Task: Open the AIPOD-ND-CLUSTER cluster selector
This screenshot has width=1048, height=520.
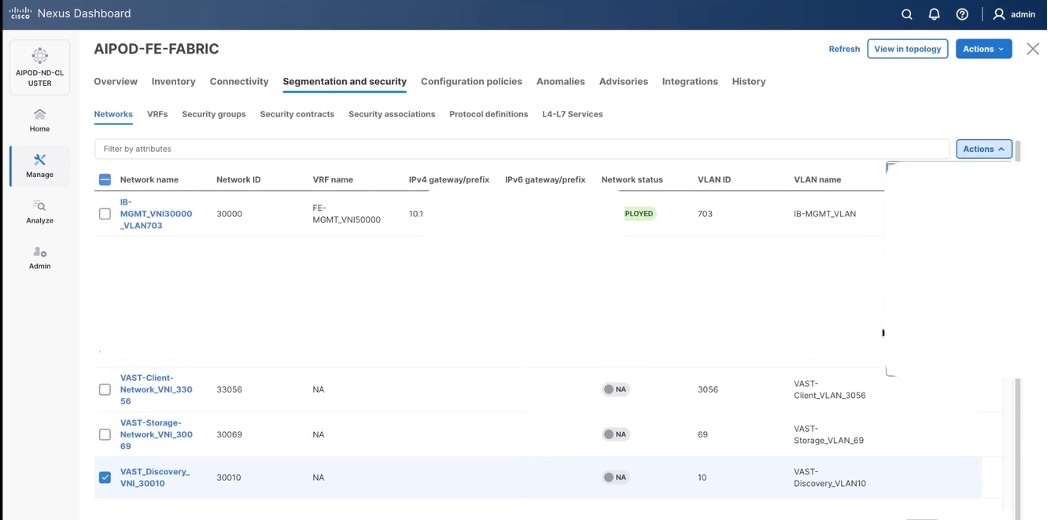Action: 40,67
